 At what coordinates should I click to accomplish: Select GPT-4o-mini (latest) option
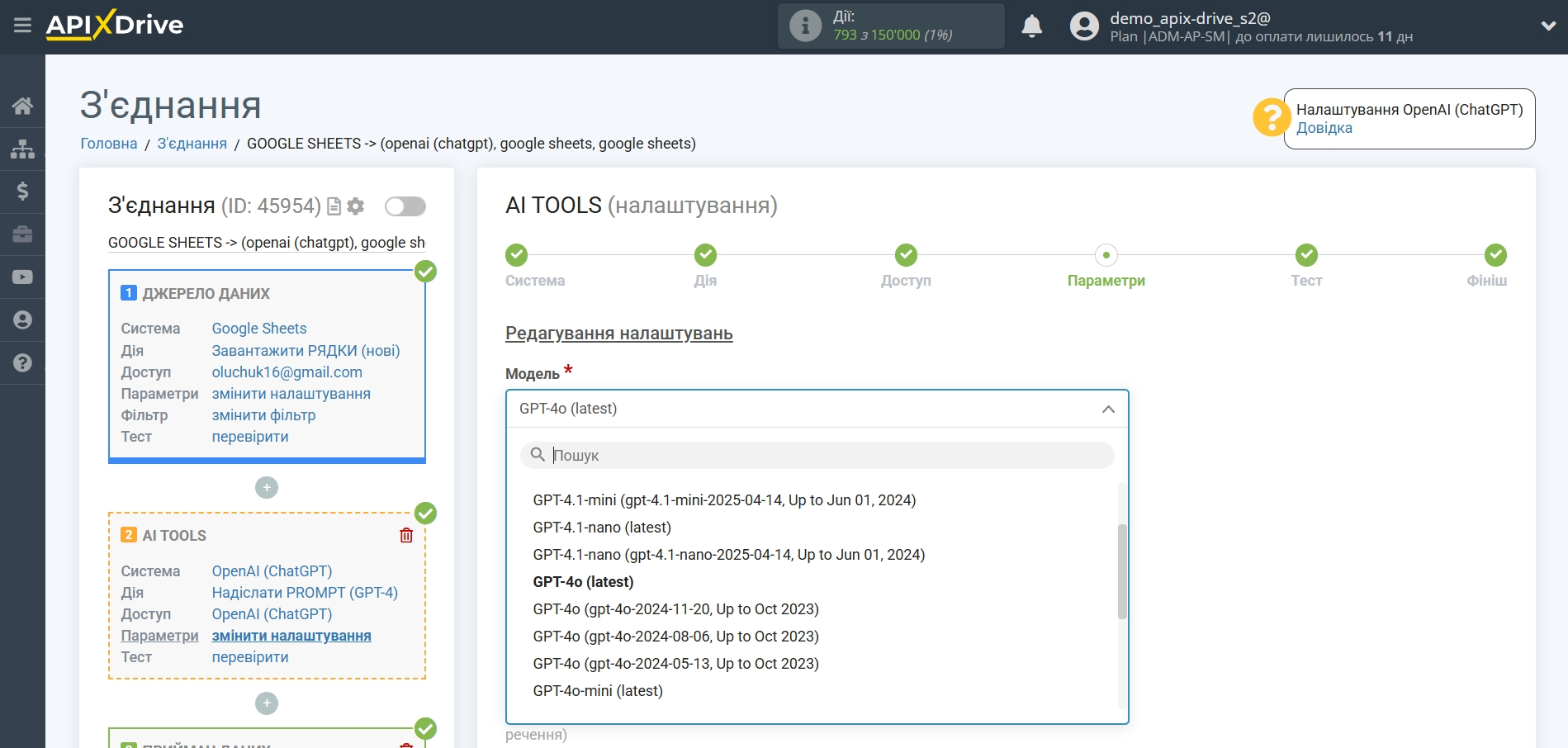pyautogui.click(x=598, y=691)
